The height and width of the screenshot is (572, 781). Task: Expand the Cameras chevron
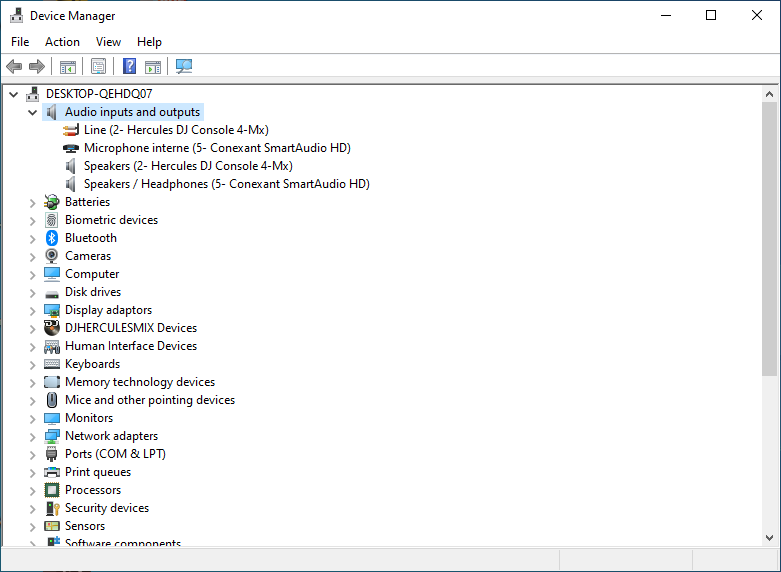coord(32,257)
